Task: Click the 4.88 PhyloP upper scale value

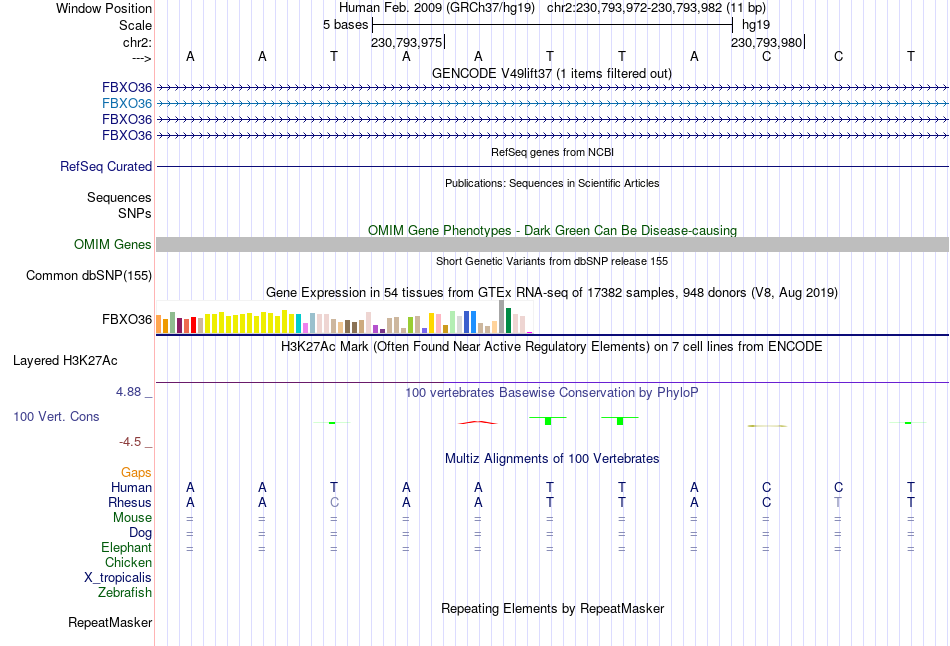Action: tap(128, 392)
